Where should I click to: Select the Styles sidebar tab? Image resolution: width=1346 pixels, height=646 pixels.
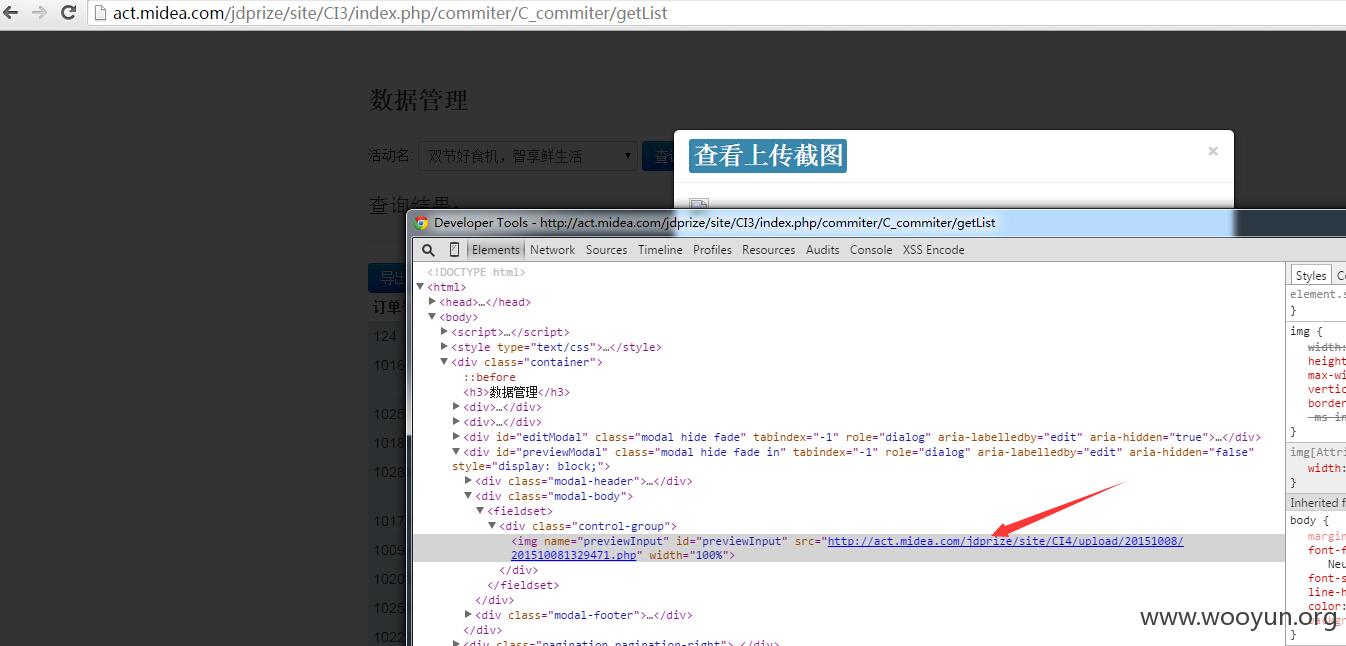point(1310,275)
